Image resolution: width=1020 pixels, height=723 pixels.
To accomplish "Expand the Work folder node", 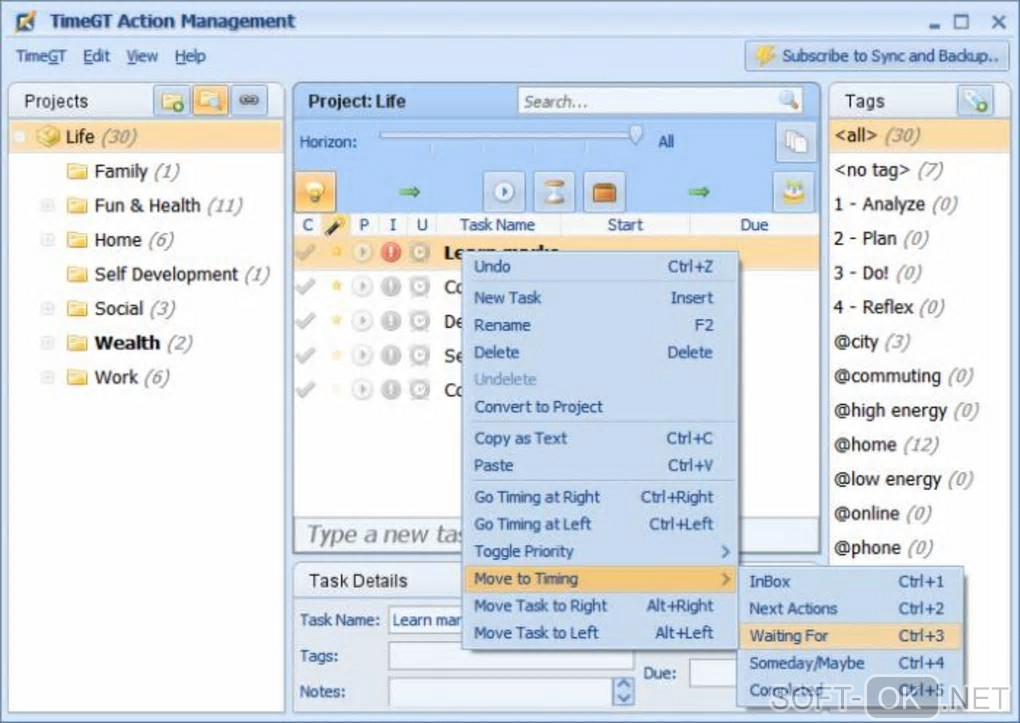I will [x=47, y=377].
